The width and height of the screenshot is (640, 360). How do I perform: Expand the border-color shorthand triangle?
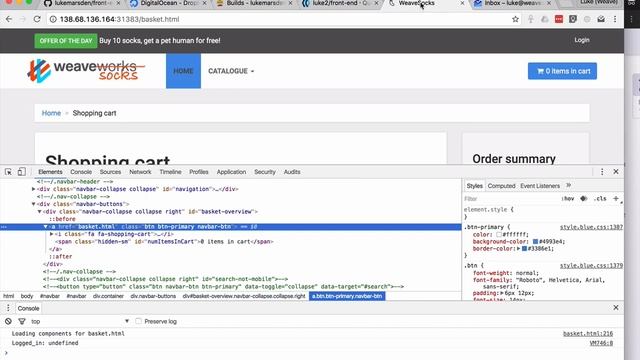point(518,248)
